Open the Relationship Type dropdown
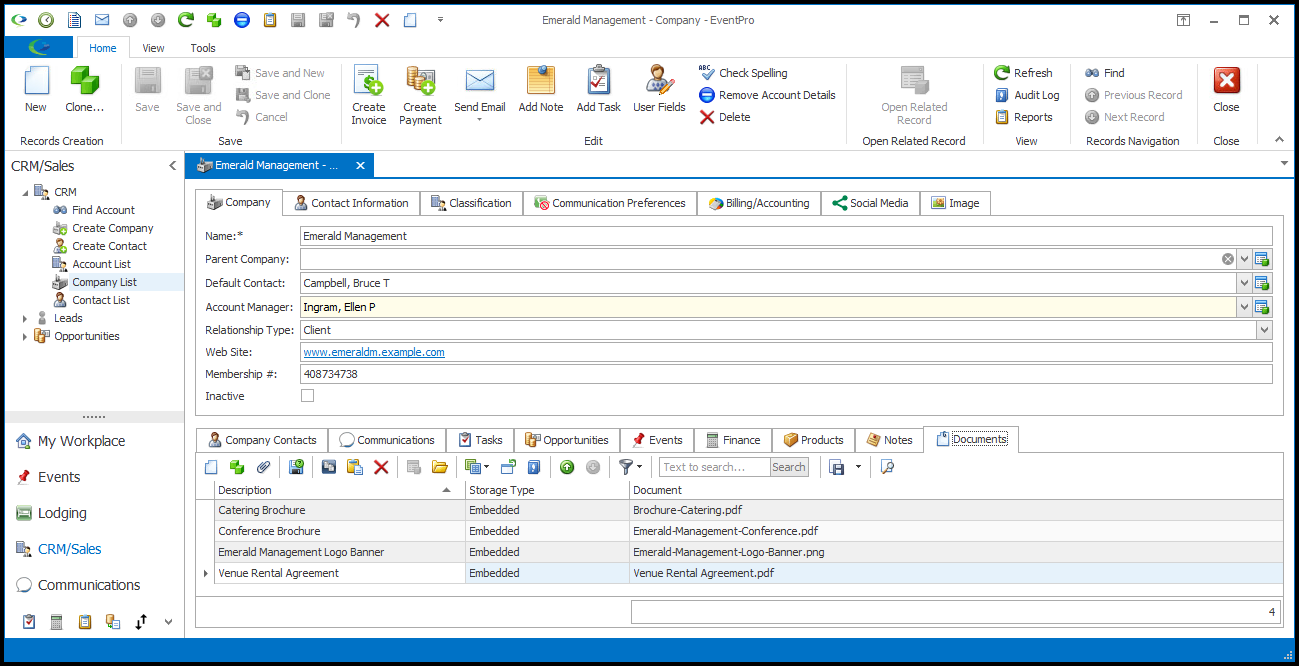1299x666 pixels. 1264,330
